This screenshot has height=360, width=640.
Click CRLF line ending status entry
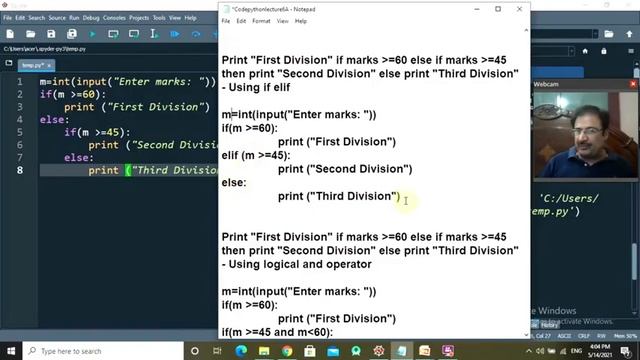click(584, 336)
